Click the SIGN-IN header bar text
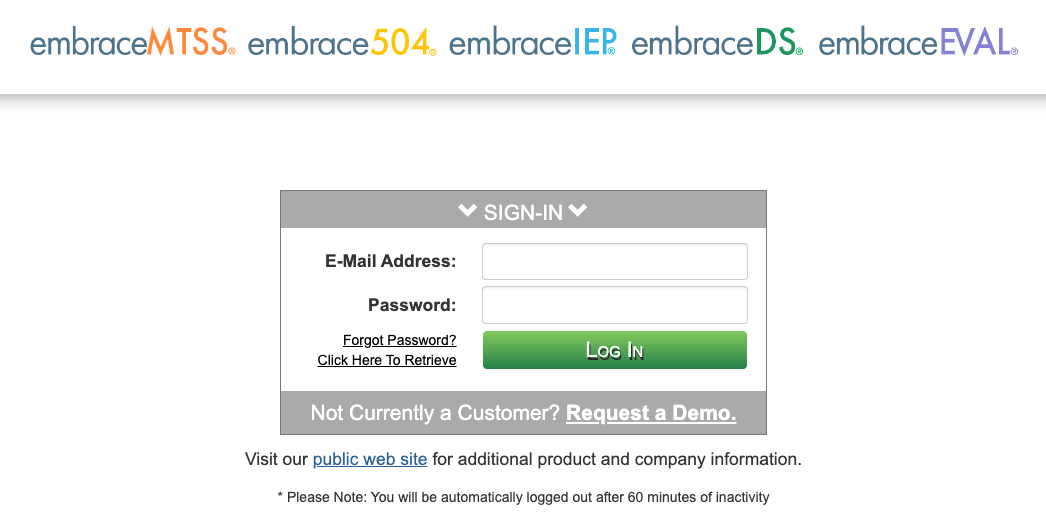The image size is (1046, 513). click(523, 212)
